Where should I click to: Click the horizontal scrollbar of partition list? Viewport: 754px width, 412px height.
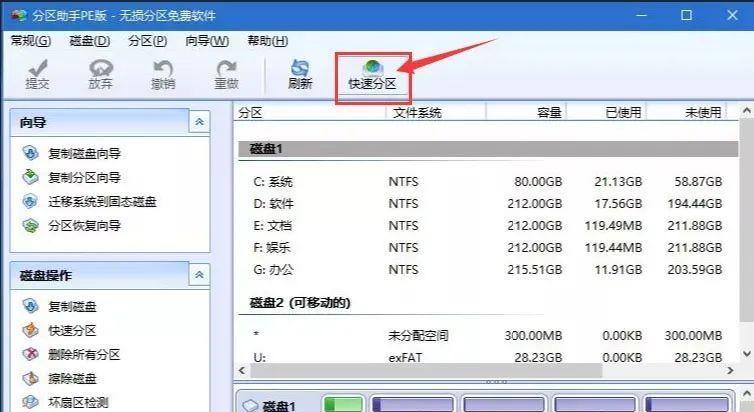point(426,371)
